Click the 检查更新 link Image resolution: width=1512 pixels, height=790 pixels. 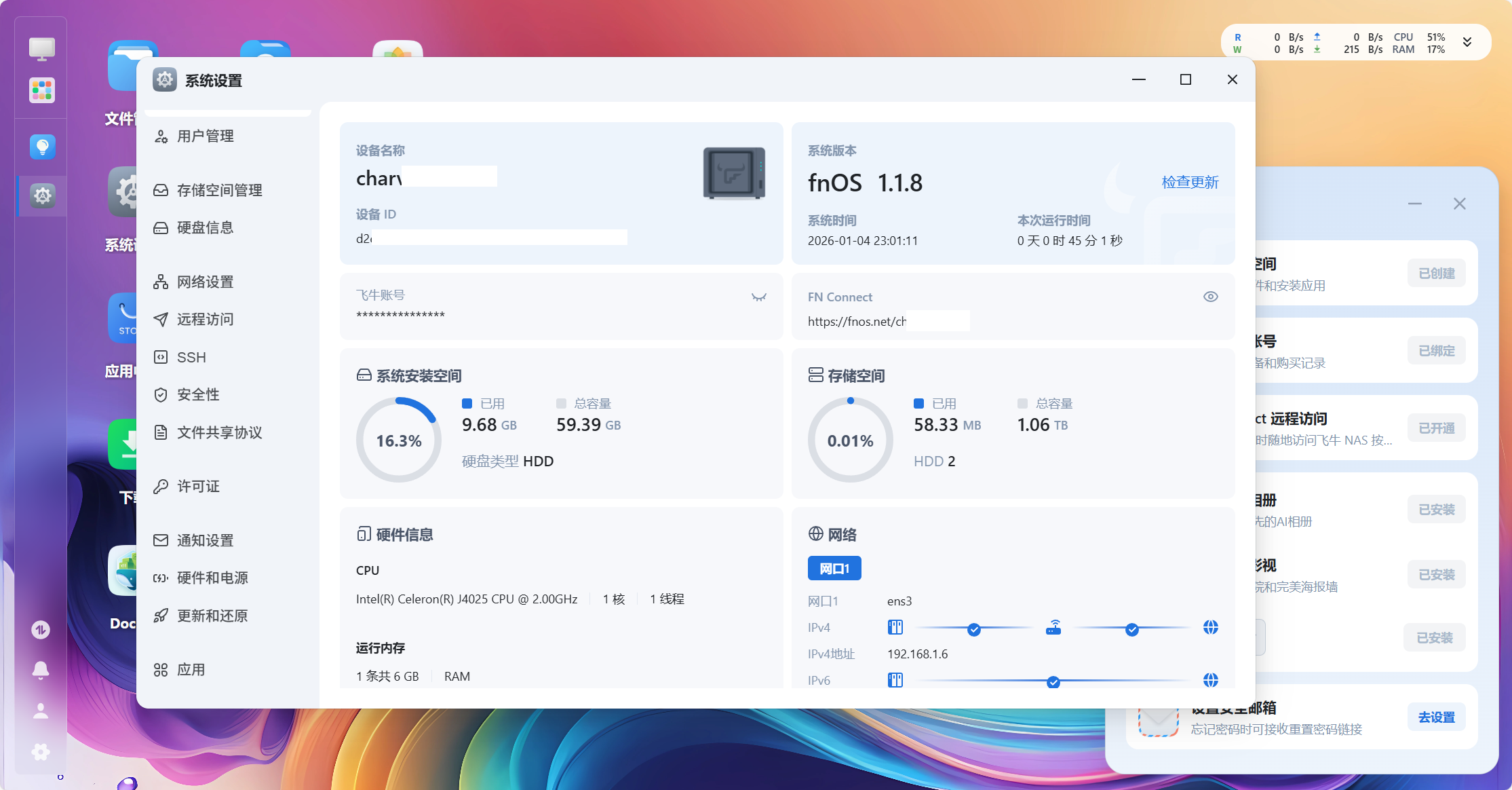click(1190, 182)
